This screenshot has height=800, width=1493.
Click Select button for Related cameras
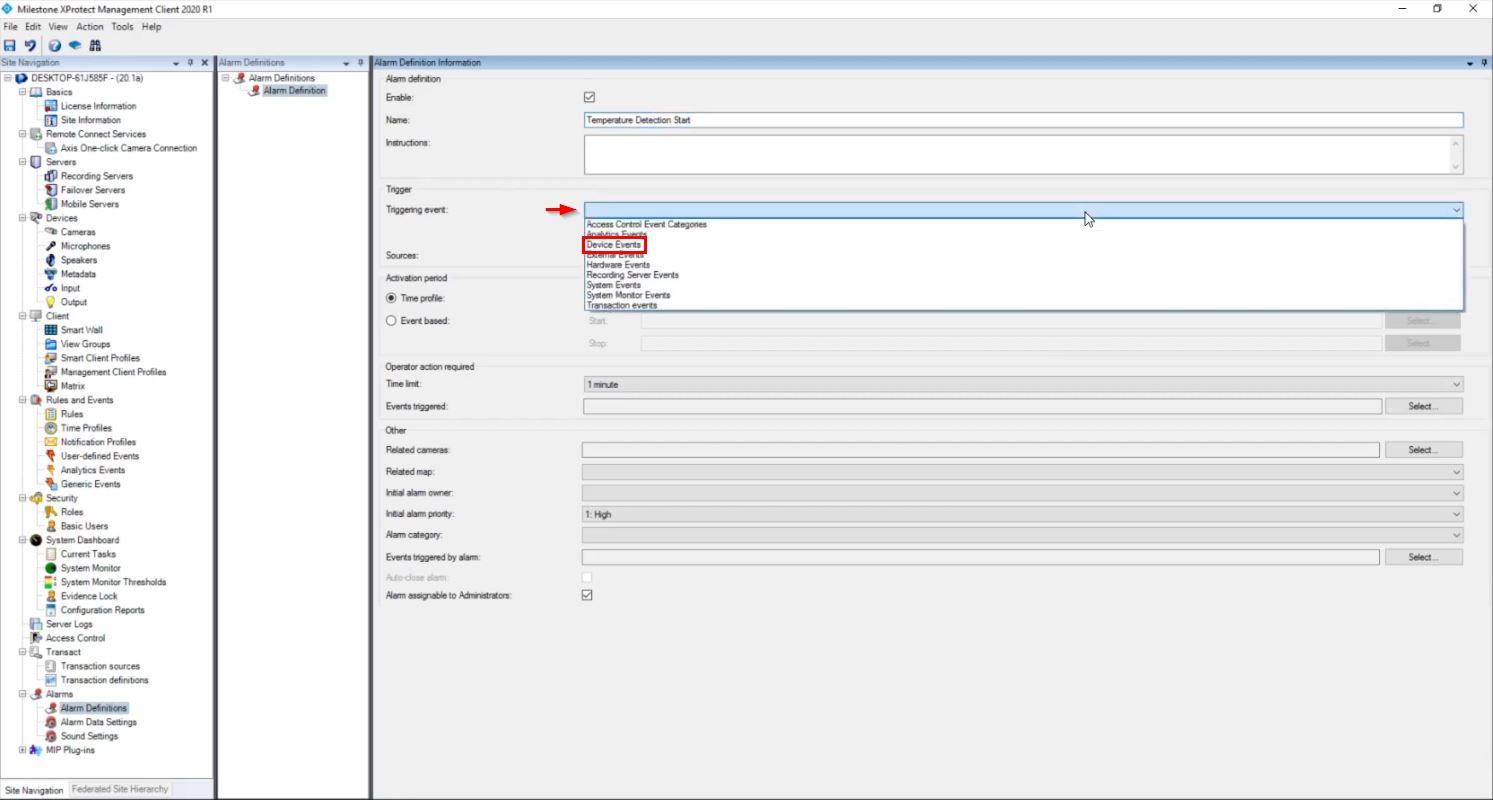coord(1423,450)
